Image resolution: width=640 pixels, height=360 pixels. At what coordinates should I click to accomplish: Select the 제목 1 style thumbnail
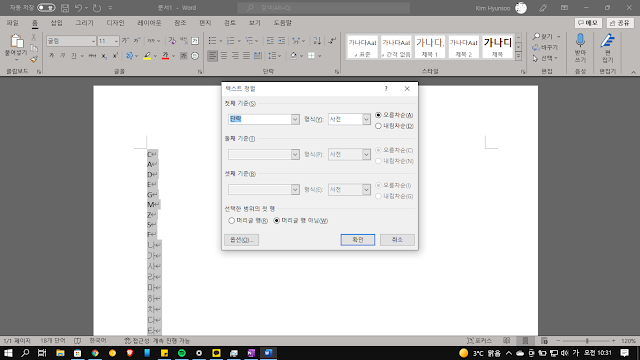point(430,47)
